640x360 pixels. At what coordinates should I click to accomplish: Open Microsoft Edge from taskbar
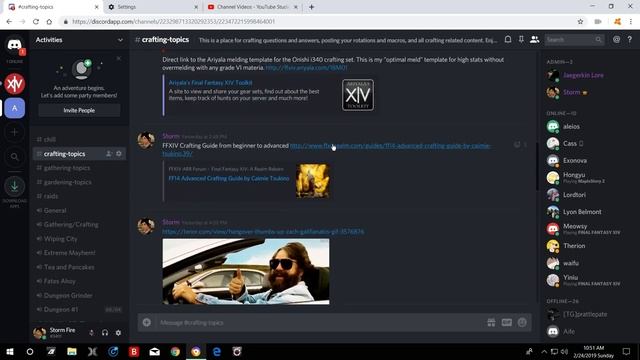pos(216,351)
